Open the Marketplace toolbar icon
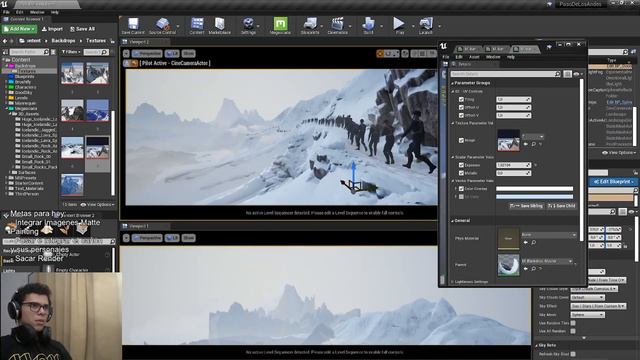The image size is (640, 360). [220, 24]
